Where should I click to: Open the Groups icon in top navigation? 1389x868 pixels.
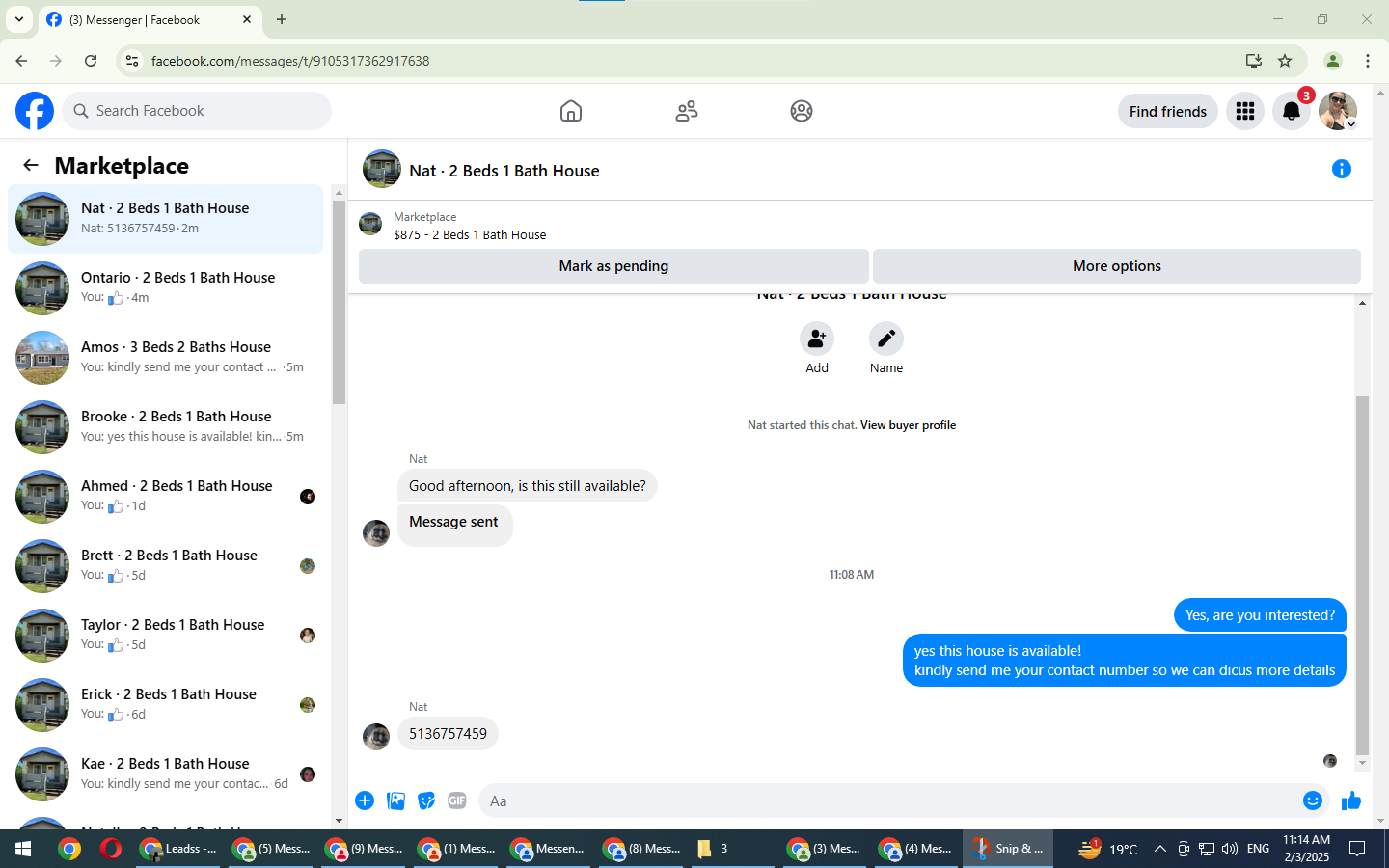click(x=802, y=111)
